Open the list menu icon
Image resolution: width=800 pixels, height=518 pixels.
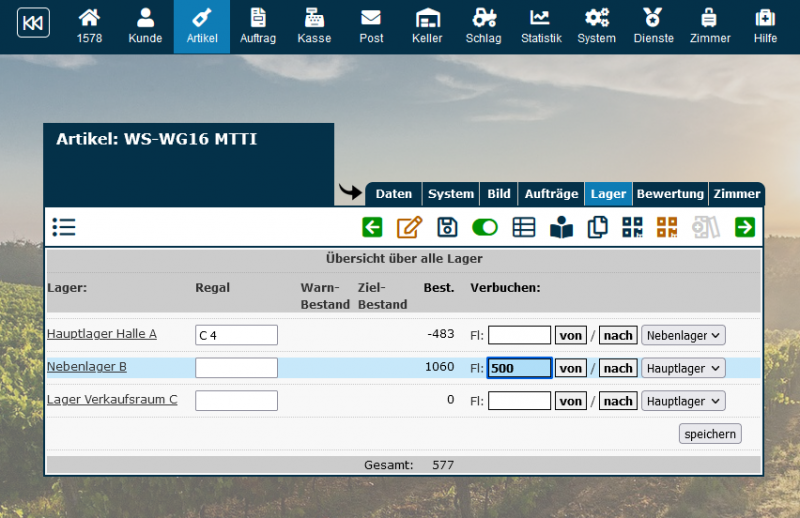(x=64, y=227)
